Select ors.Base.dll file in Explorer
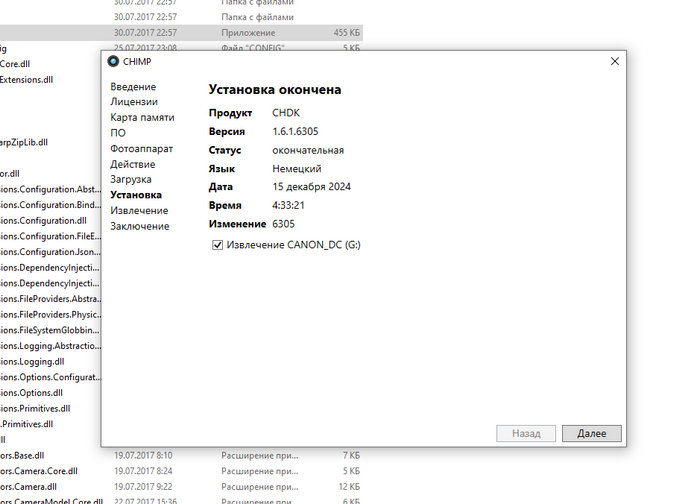The image size is (700, 504). point(22,455)
